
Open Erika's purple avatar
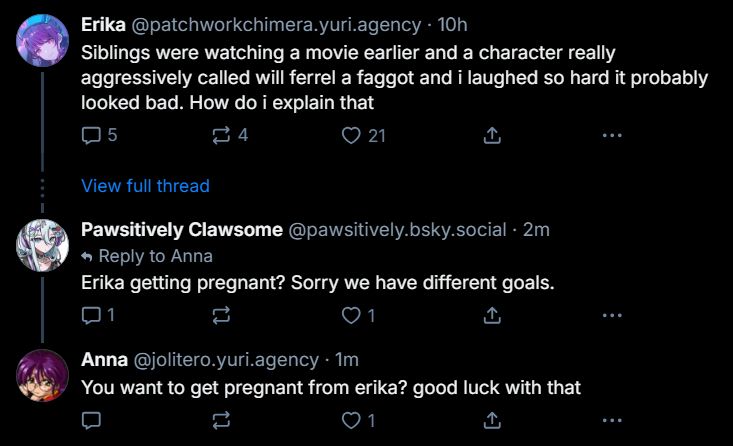(42, 40)
